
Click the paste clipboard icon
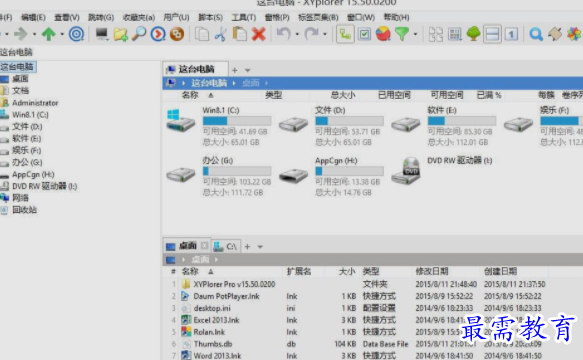240,34
